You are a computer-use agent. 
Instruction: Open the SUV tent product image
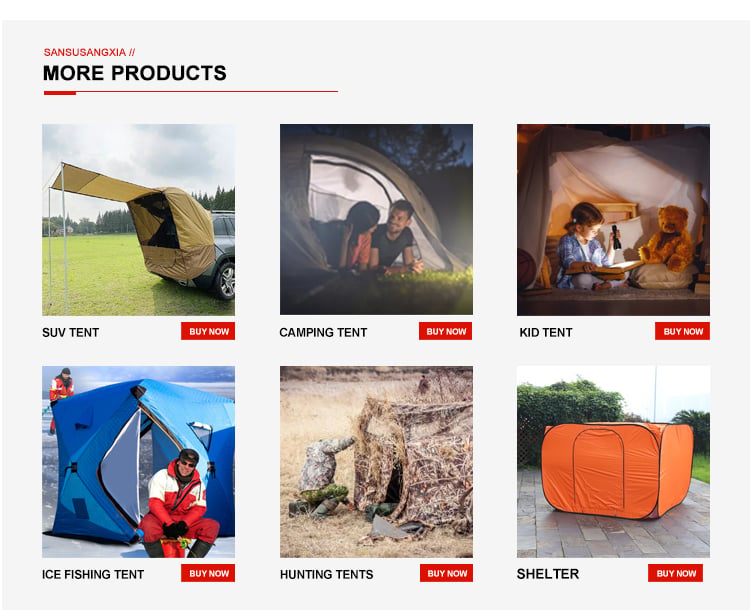[138, 220]
